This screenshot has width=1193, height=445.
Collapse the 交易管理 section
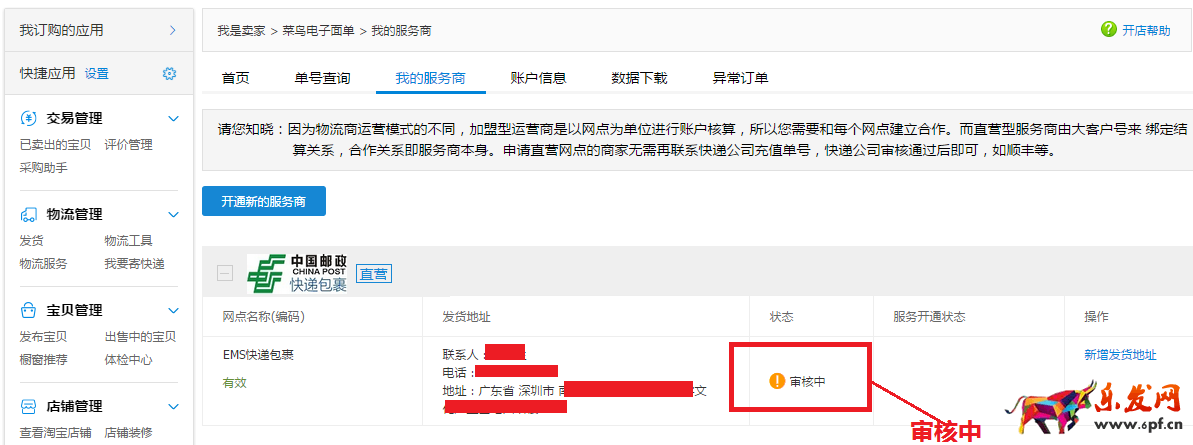[x=173, y=118]
